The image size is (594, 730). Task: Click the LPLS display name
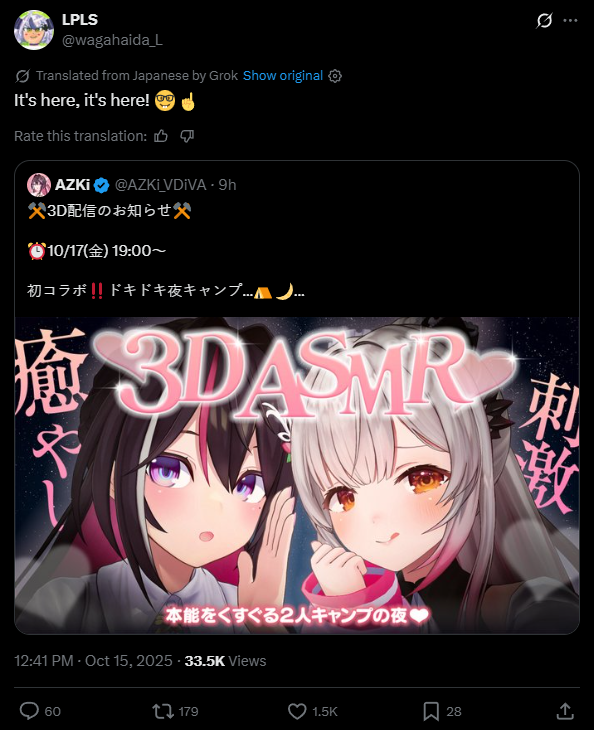[80, 20]
